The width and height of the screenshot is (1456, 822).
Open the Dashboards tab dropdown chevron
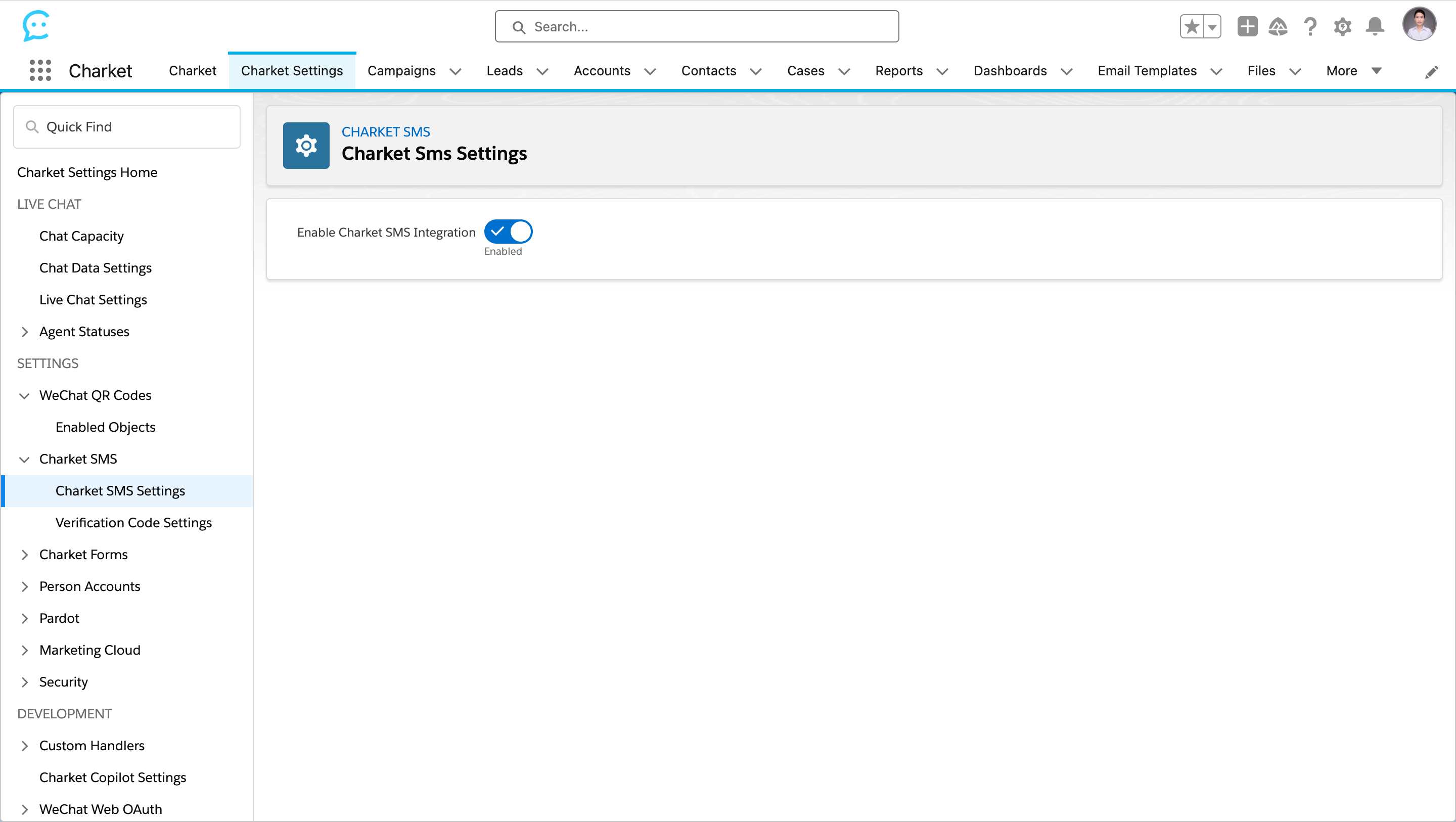coord(1067,71)
